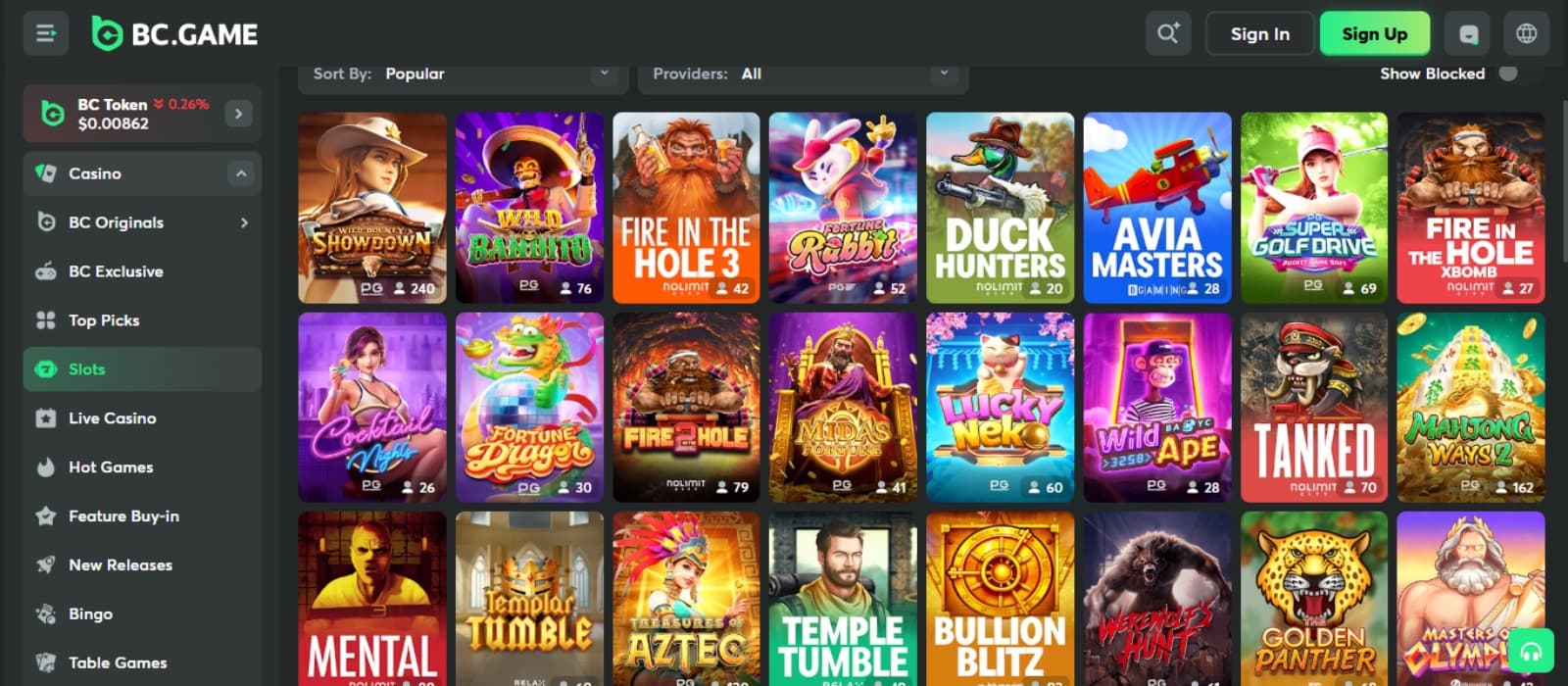Open Fire in the Hole xBomb
Screen dimensions: 1568x686
pos(1471,208)
